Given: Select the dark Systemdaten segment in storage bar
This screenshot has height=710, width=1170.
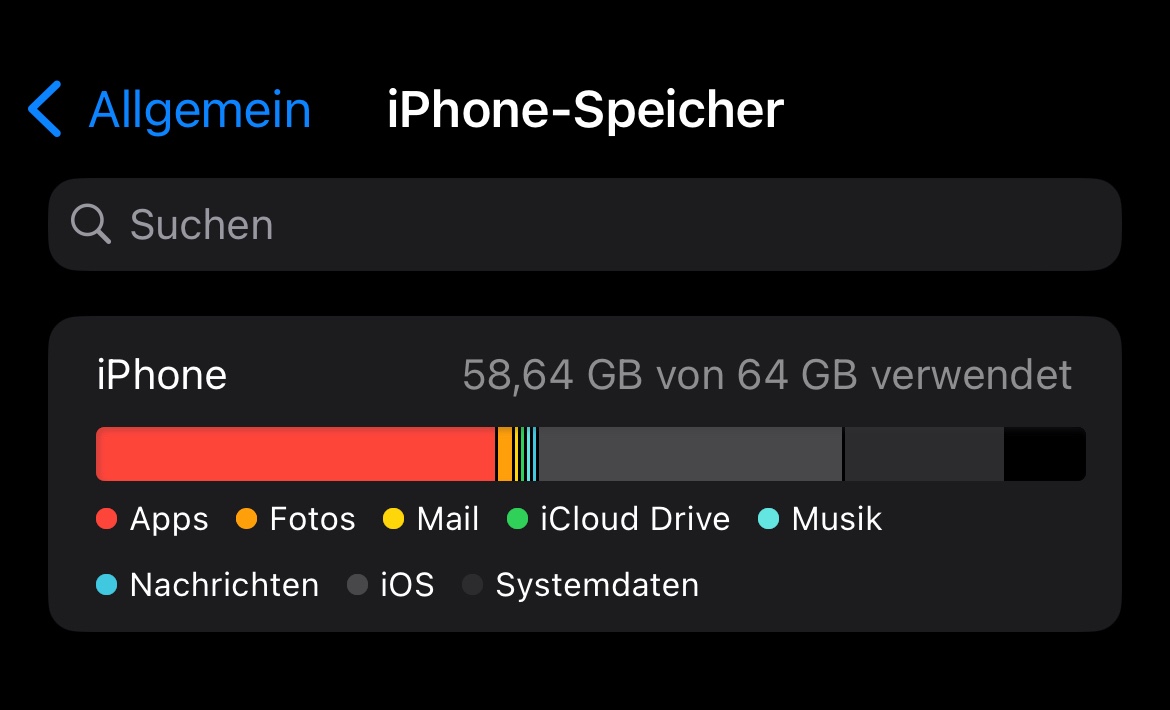Looking at the screenshot, I should click(x=924, y=454).
